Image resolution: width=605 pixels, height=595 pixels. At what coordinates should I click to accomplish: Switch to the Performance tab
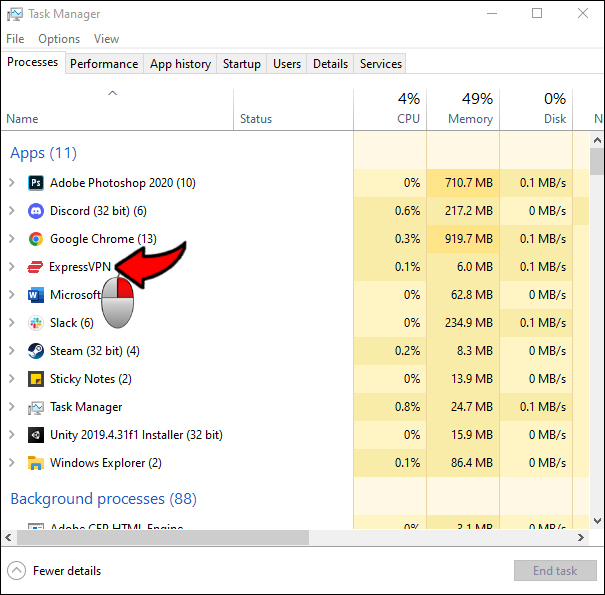pyautogui.click(x=104, y=64)
